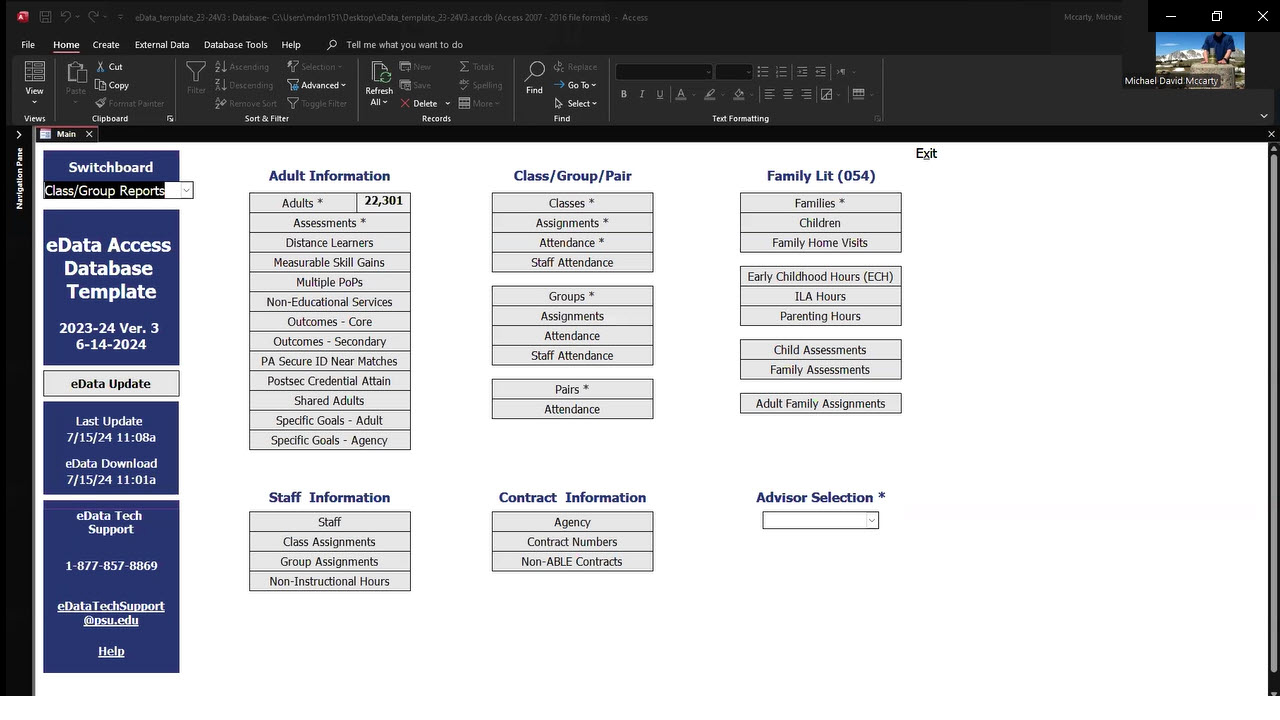
Task: Click the Save record icon
Action: click(405, 85)
